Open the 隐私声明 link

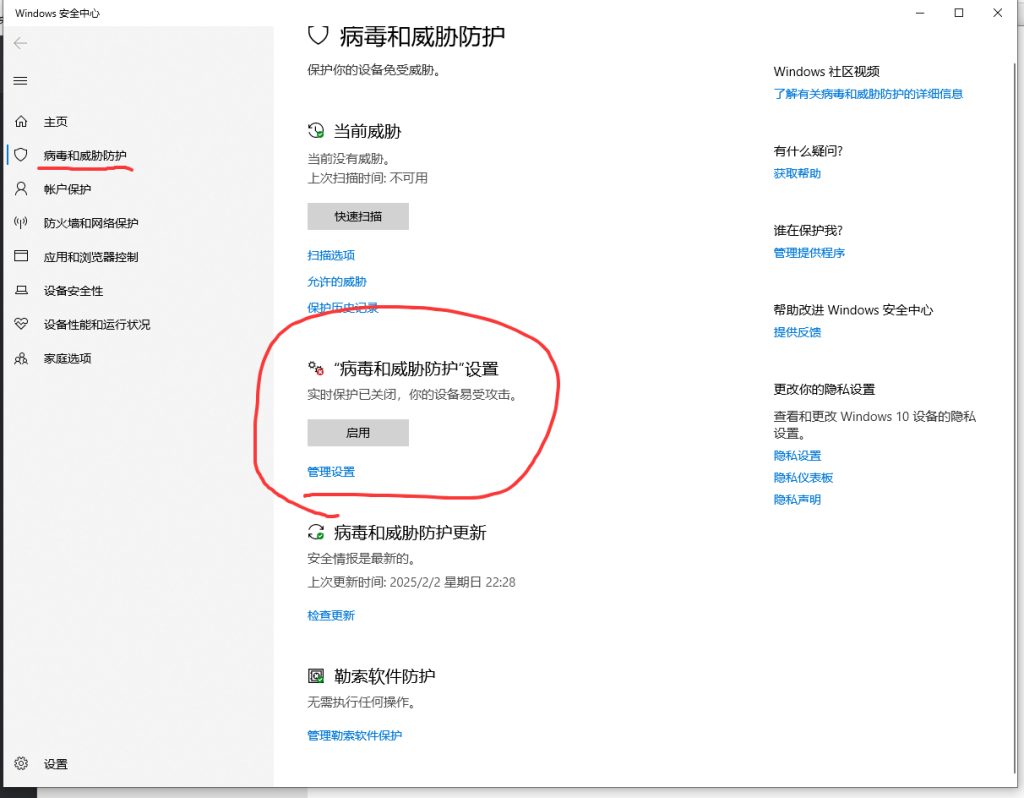pyautogui.click(x=797, y=500)
